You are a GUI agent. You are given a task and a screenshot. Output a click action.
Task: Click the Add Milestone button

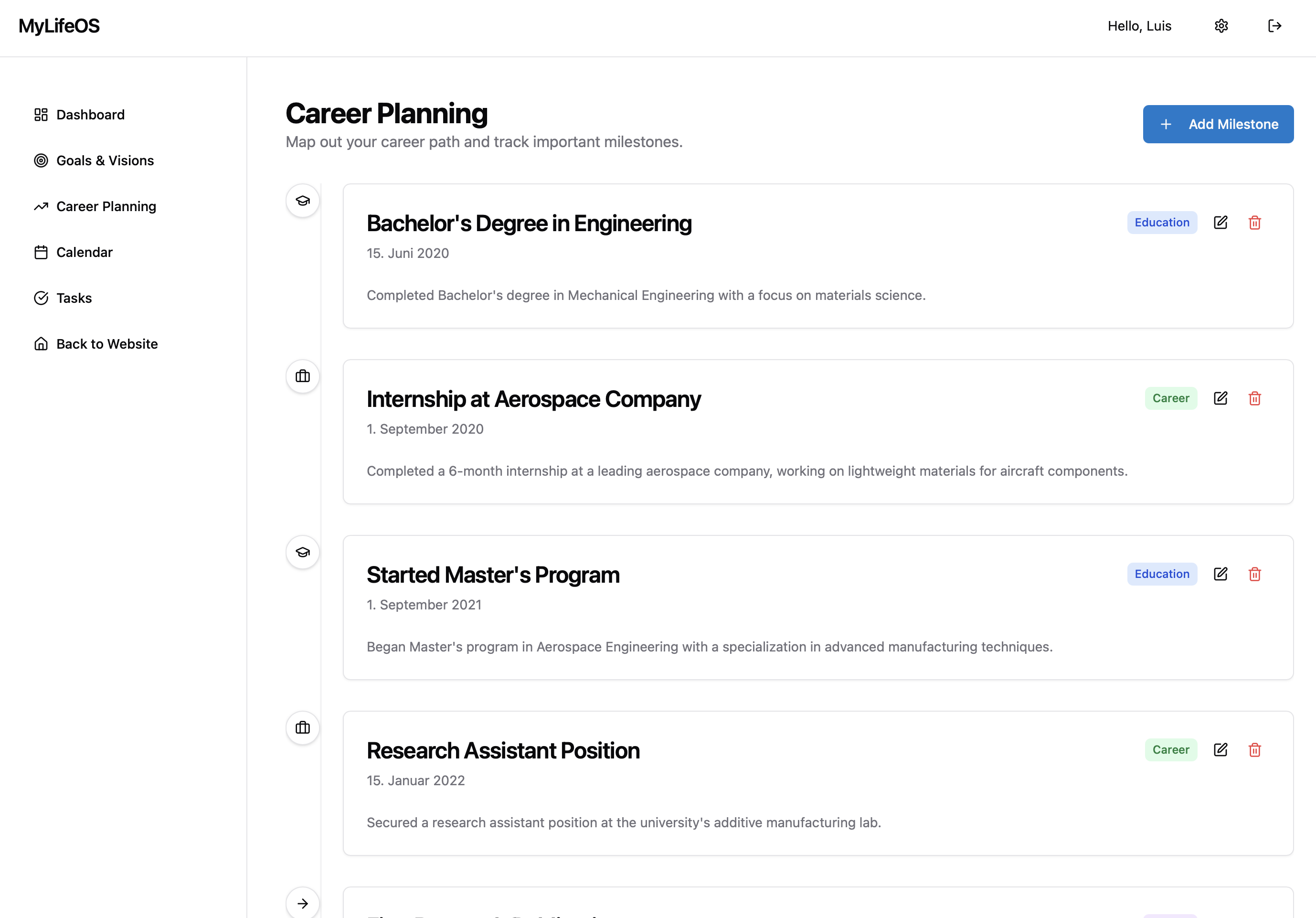pos(1218,124)
